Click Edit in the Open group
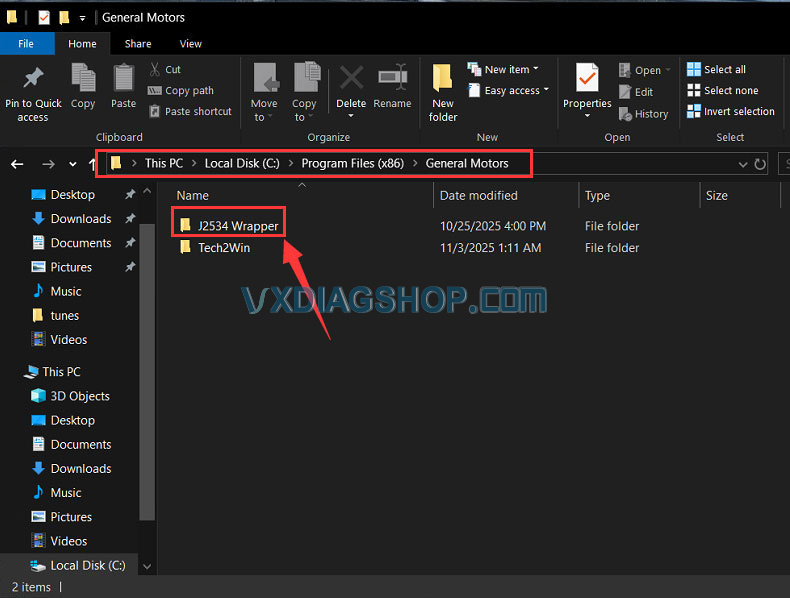Viewport: 790px width, 598px height. tap(636, 92)
